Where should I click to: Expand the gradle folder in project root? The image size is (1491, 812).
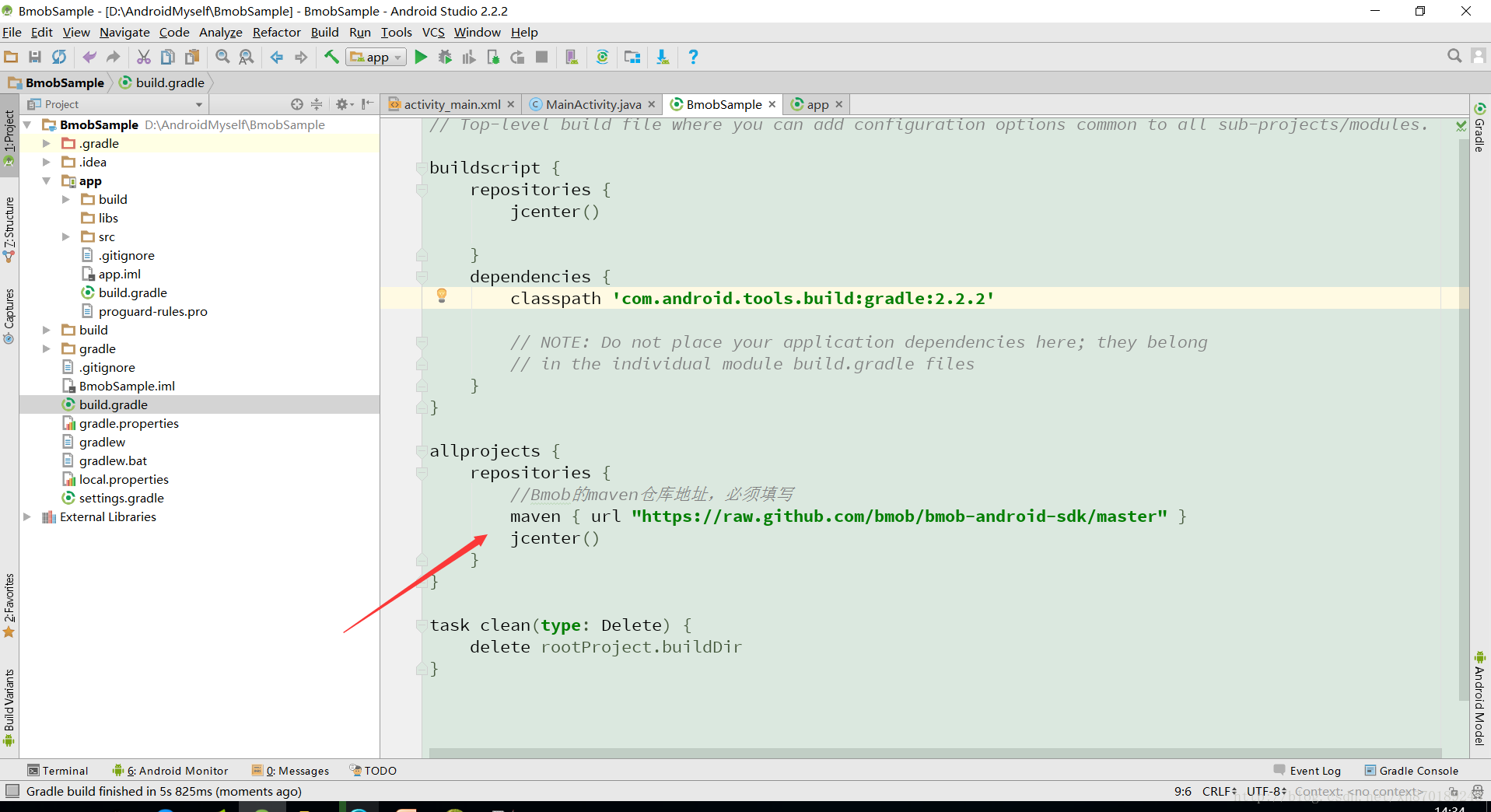pos(46,348)
